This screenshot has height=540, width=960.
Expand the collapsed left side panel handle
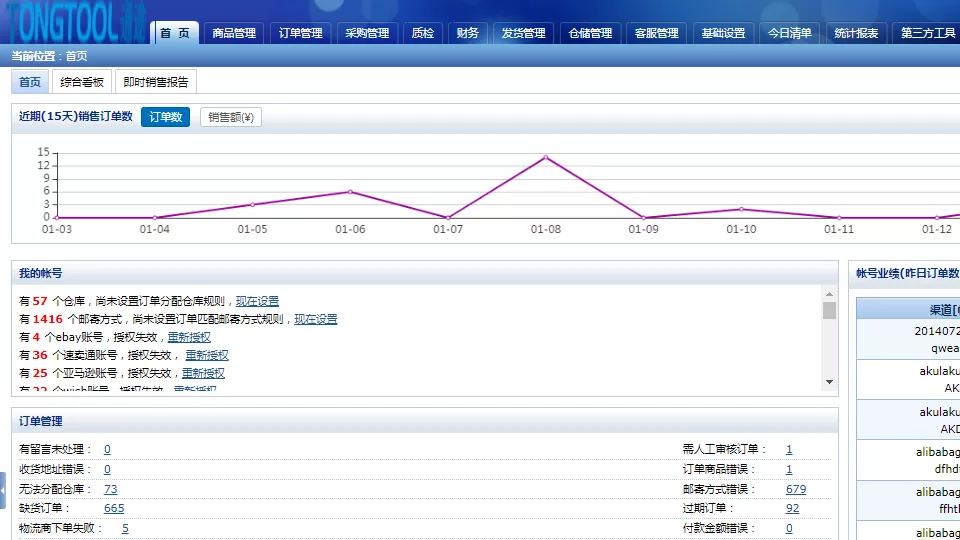[3, 490]
